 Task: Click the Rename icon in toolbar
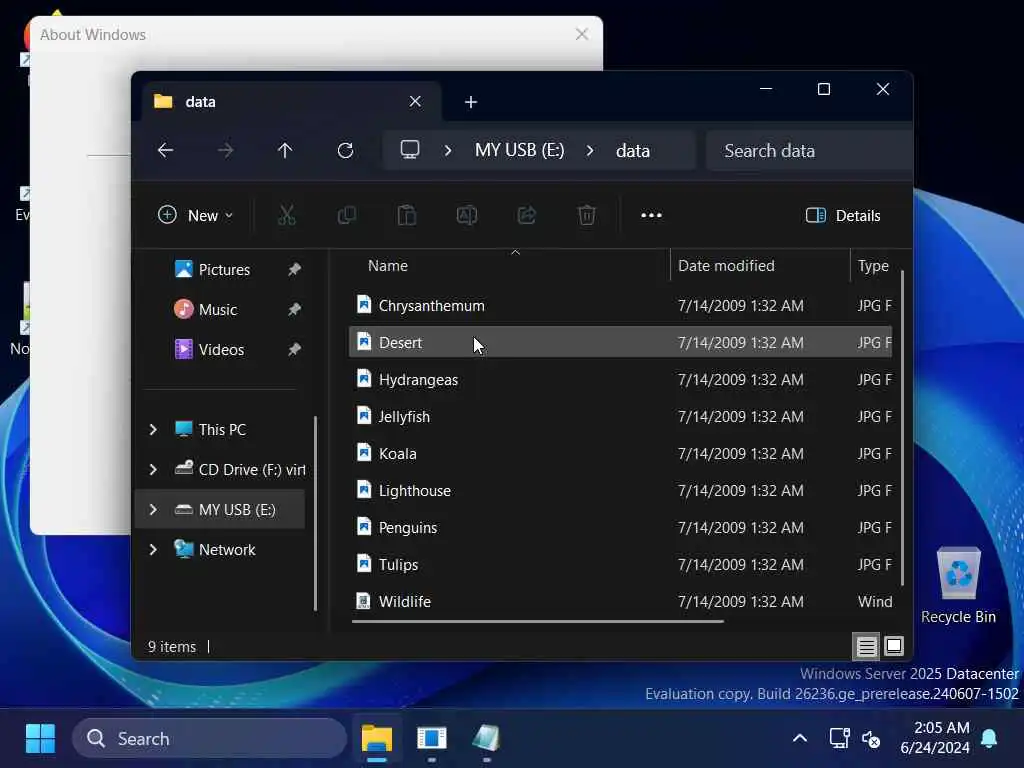pyautogui.click(x=467, y=215)
